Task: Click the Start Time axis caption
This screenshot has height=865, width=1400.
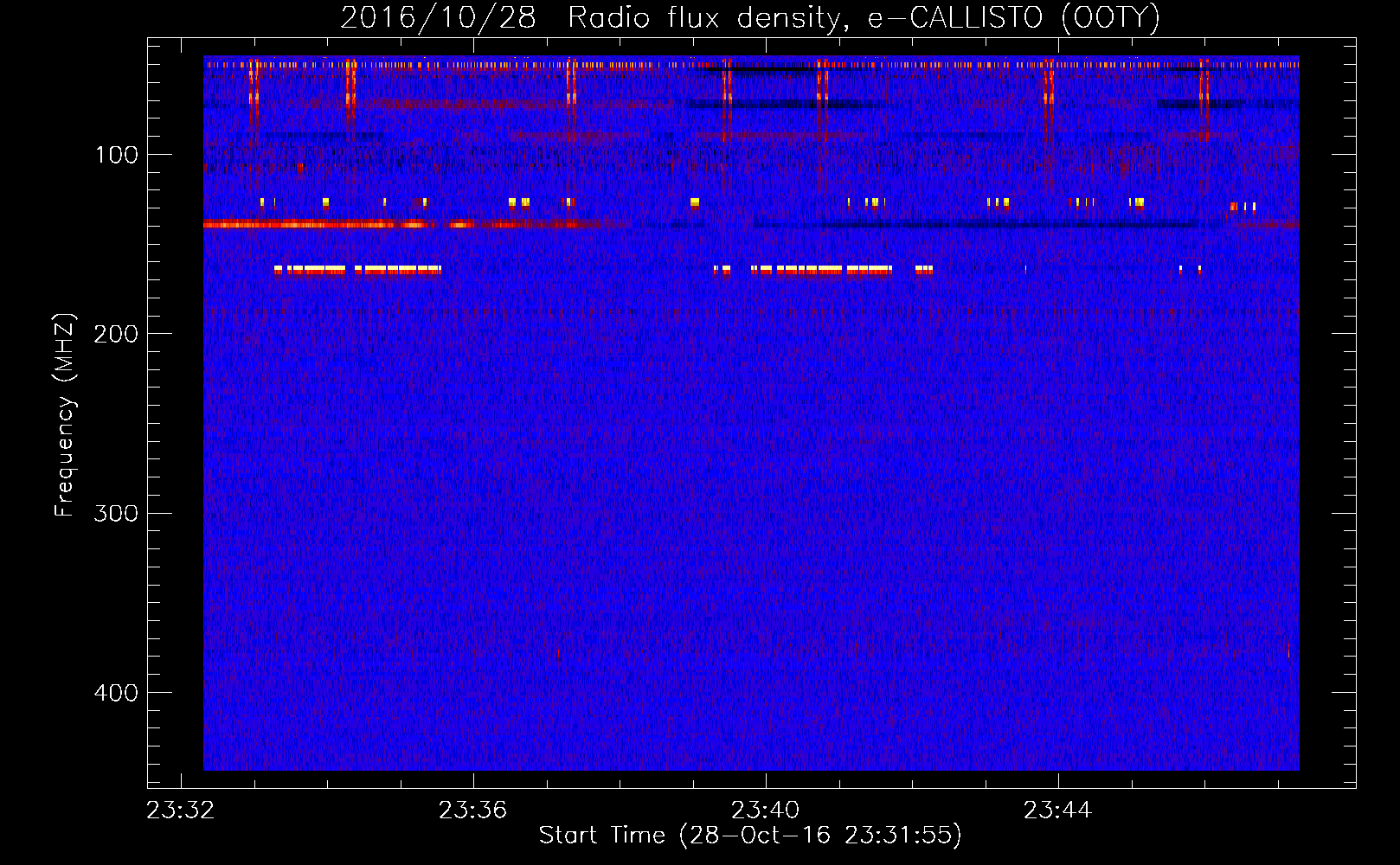Action: point(750,835)
